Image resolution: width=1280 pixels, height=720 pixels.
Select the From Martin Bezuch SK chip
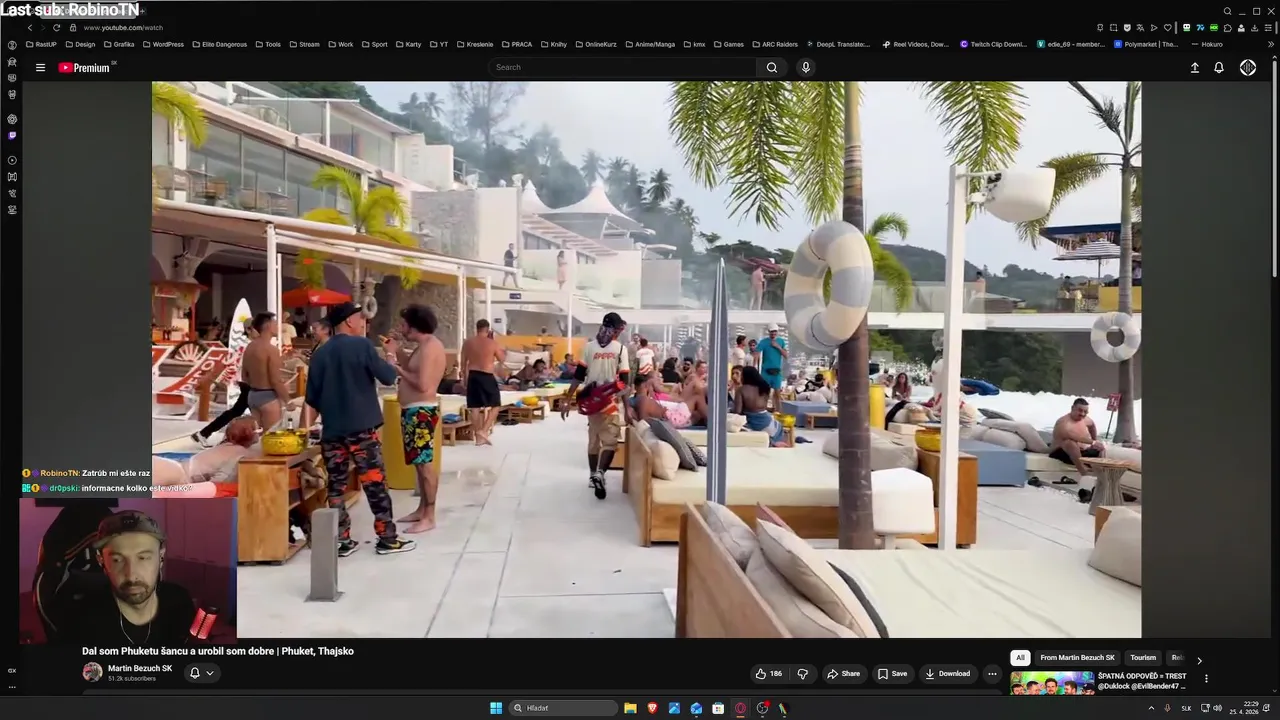tap(1077, 658)
